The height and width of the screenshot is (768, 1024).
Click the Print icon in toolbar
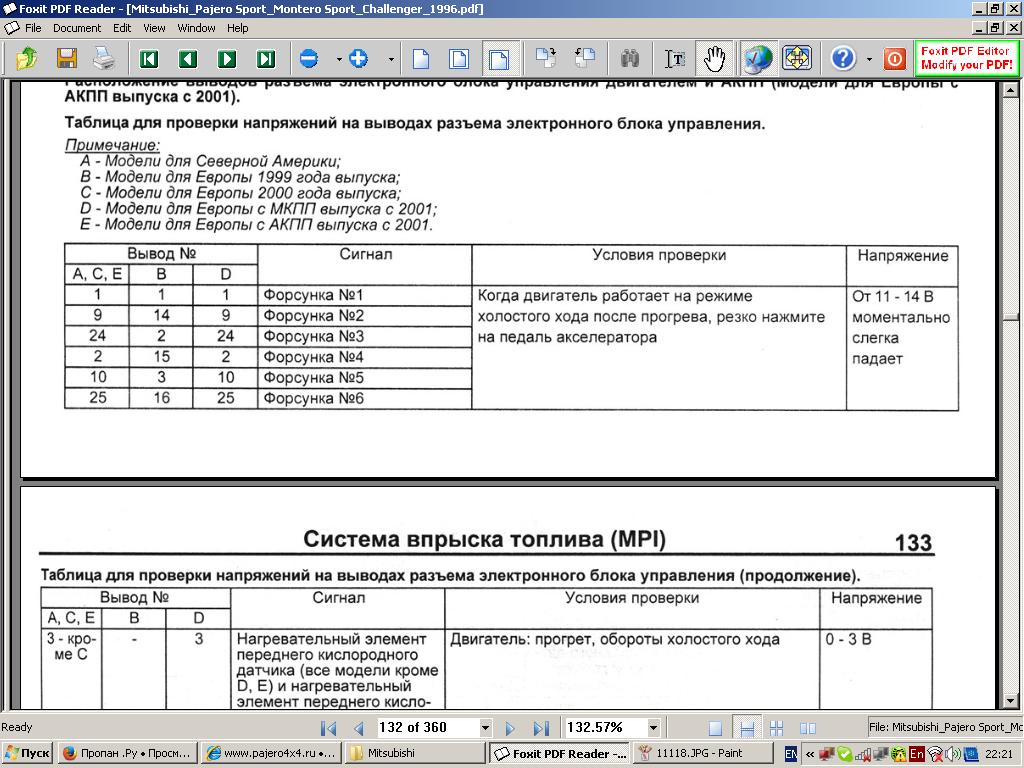pos(104,59)
